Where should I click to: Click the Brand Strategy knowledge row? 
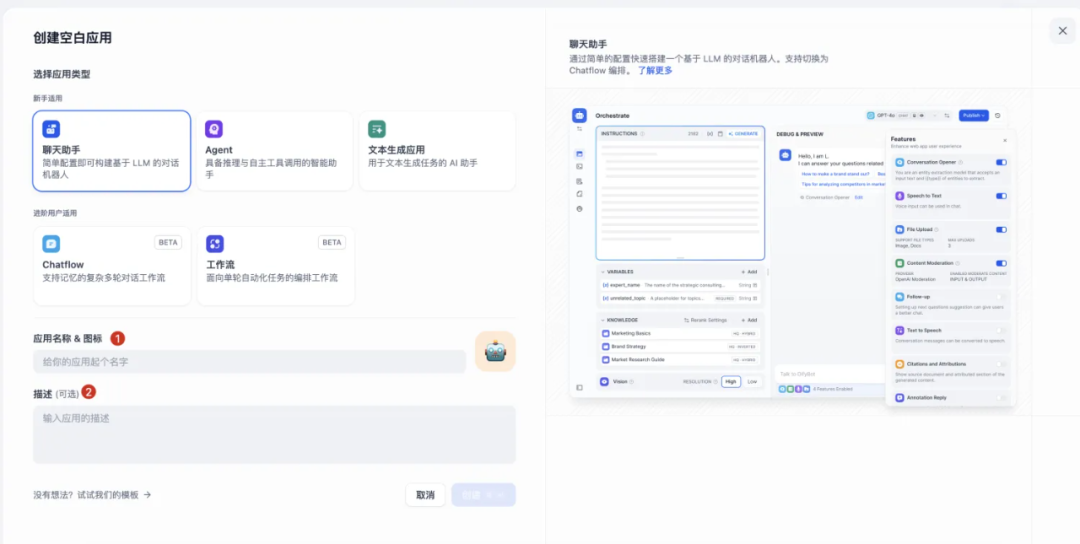tap(681, 346)
